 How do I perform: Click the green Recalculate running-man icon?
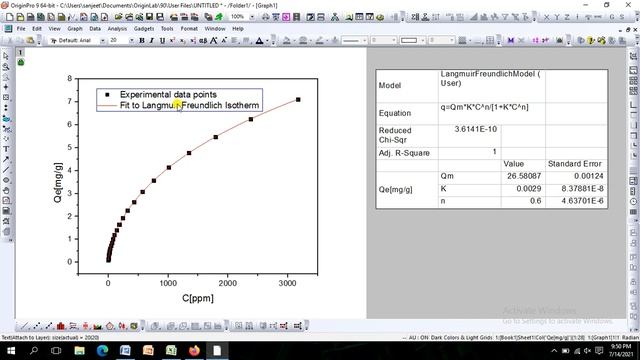219,17
